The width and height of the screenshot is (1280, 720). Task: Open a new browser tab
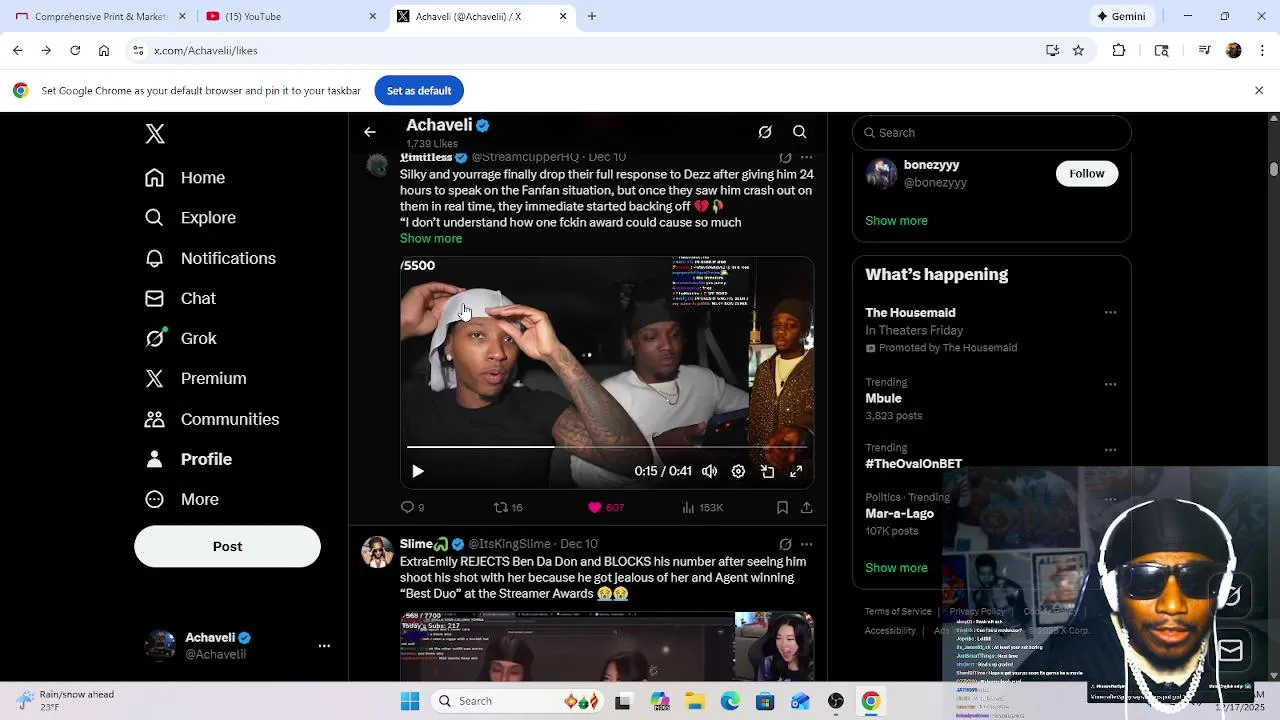click(592, 16)
